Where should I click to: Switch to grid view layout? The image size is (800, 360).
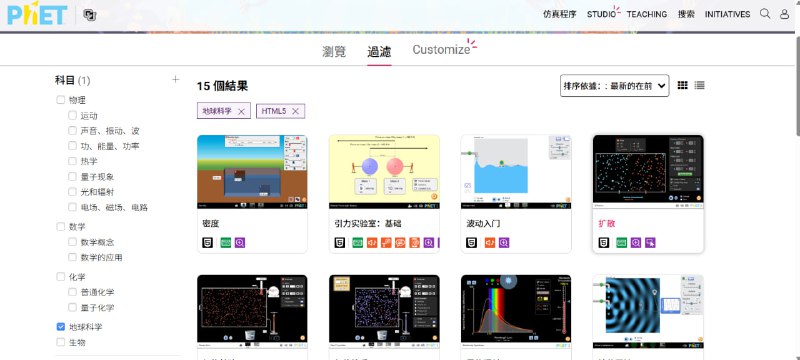683,86
